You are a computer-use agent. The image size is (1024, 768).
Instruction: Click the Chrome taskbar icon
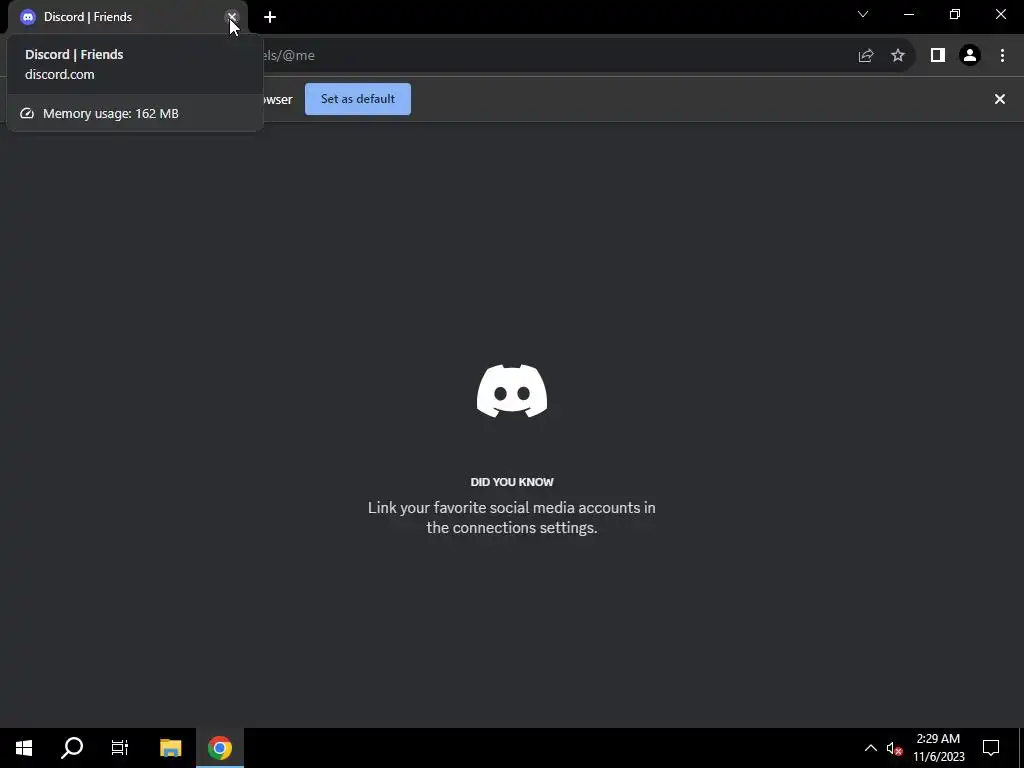coord(220,748)
